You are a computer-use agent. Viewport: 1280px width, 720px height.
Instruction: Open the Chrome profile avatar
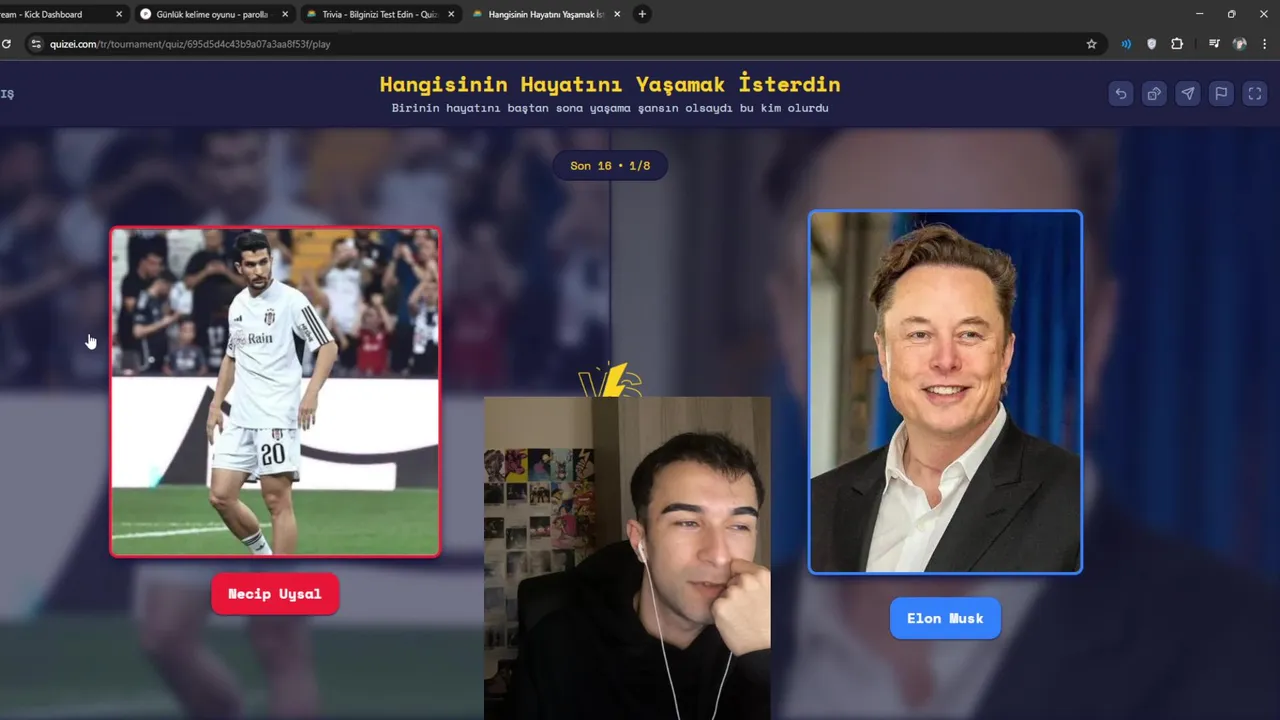pyautogui.click(x=1240, y=44)
